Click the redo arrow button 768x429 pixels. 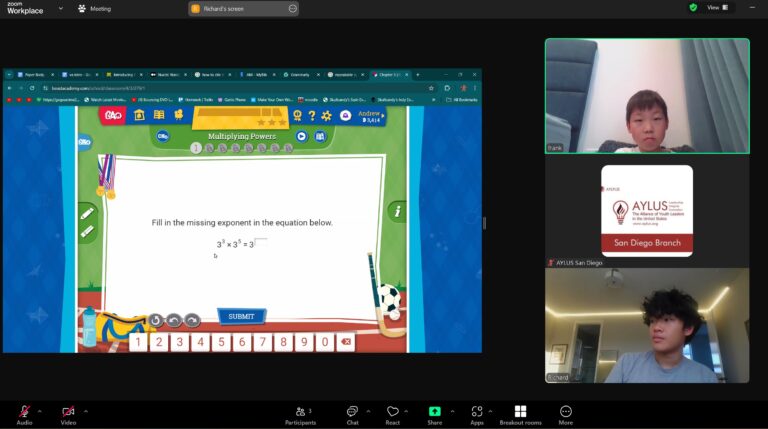[192, 320]
